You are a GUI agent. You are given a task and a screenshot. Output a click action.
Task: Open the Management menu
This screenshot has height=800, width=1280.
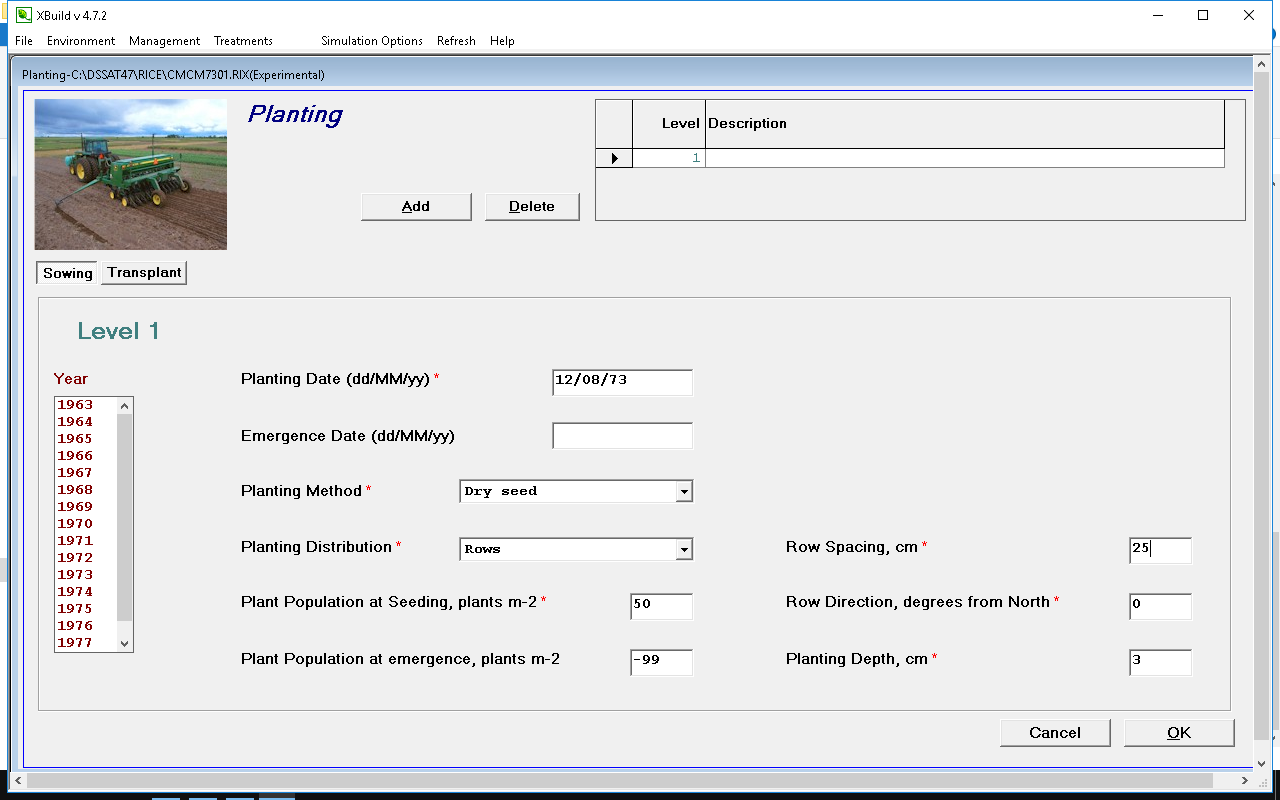pyautogui.click(x=164, y=41)
